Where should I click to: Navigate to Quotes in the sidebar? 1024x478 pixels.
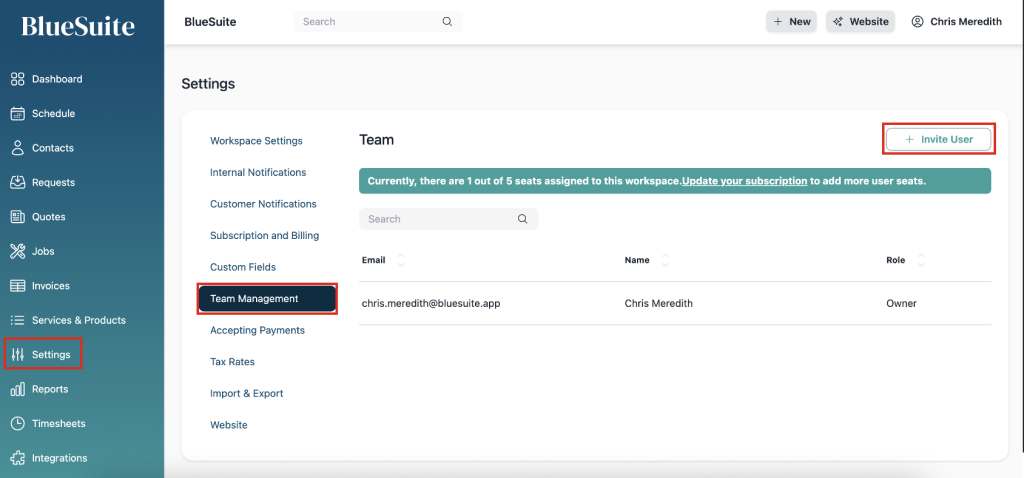click(49, 217)
